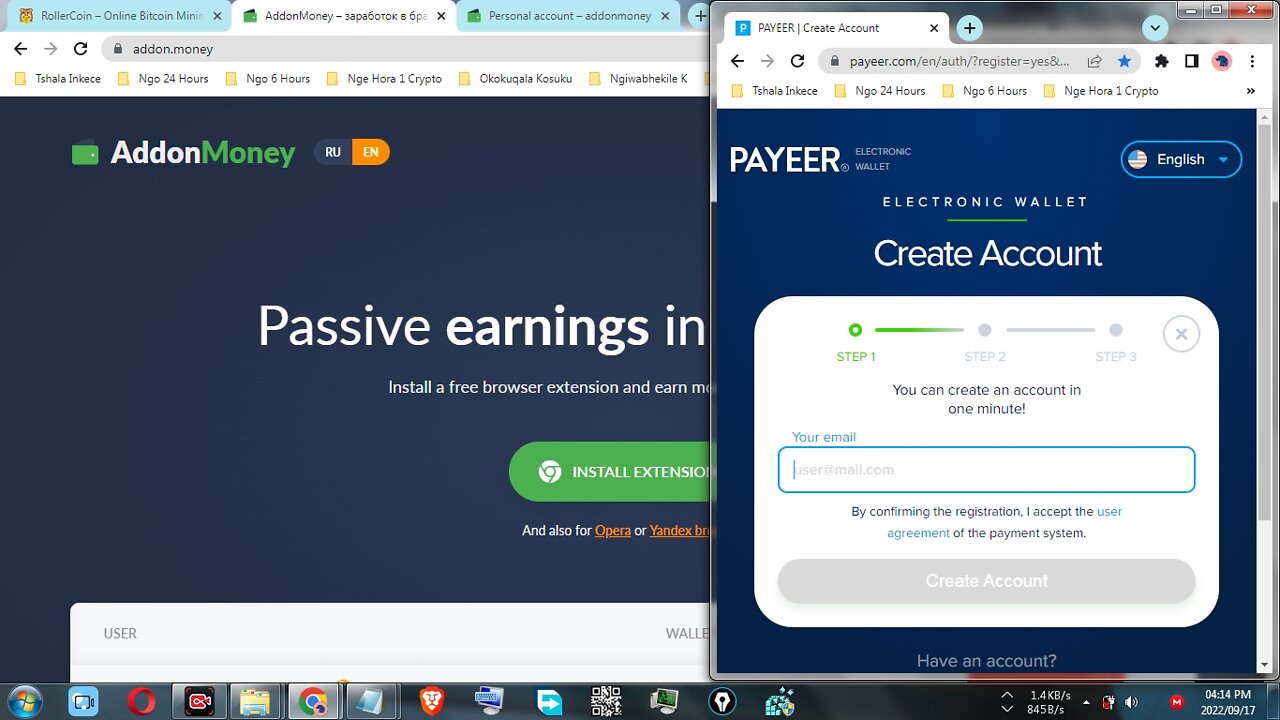Image resolution: width=1280 pixels, height=720 pixels.
Task: Open the Extensions puzzle icon
Action: (1161, 61)
